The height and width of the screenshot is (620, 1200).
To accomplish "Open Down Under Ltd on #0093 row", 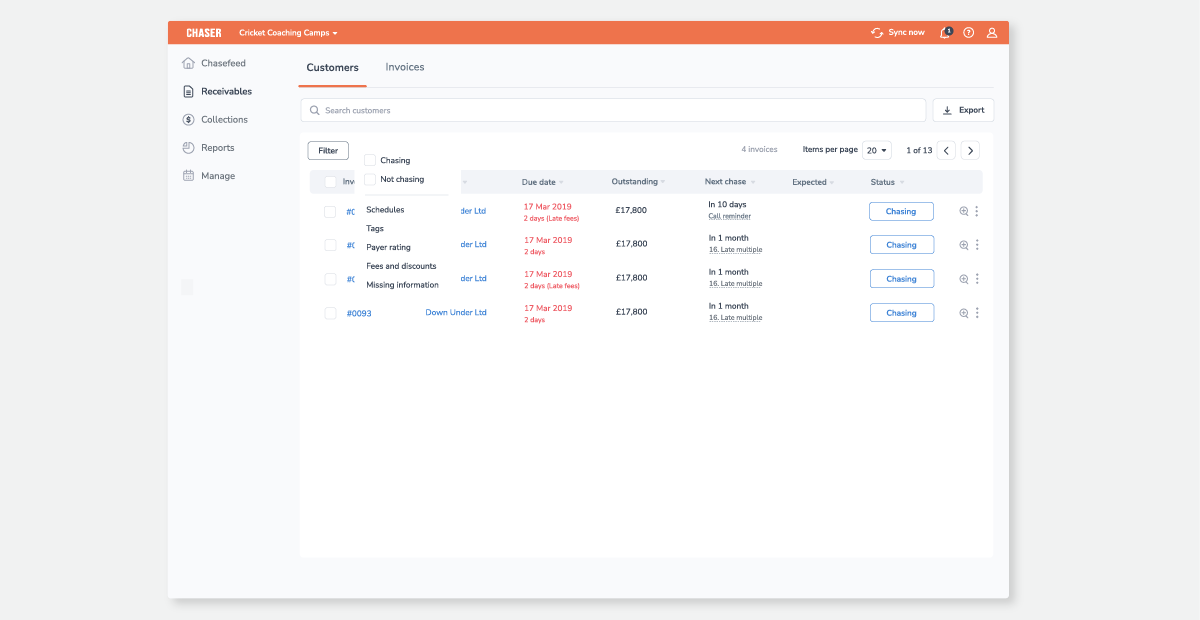I will coord(456,313).
